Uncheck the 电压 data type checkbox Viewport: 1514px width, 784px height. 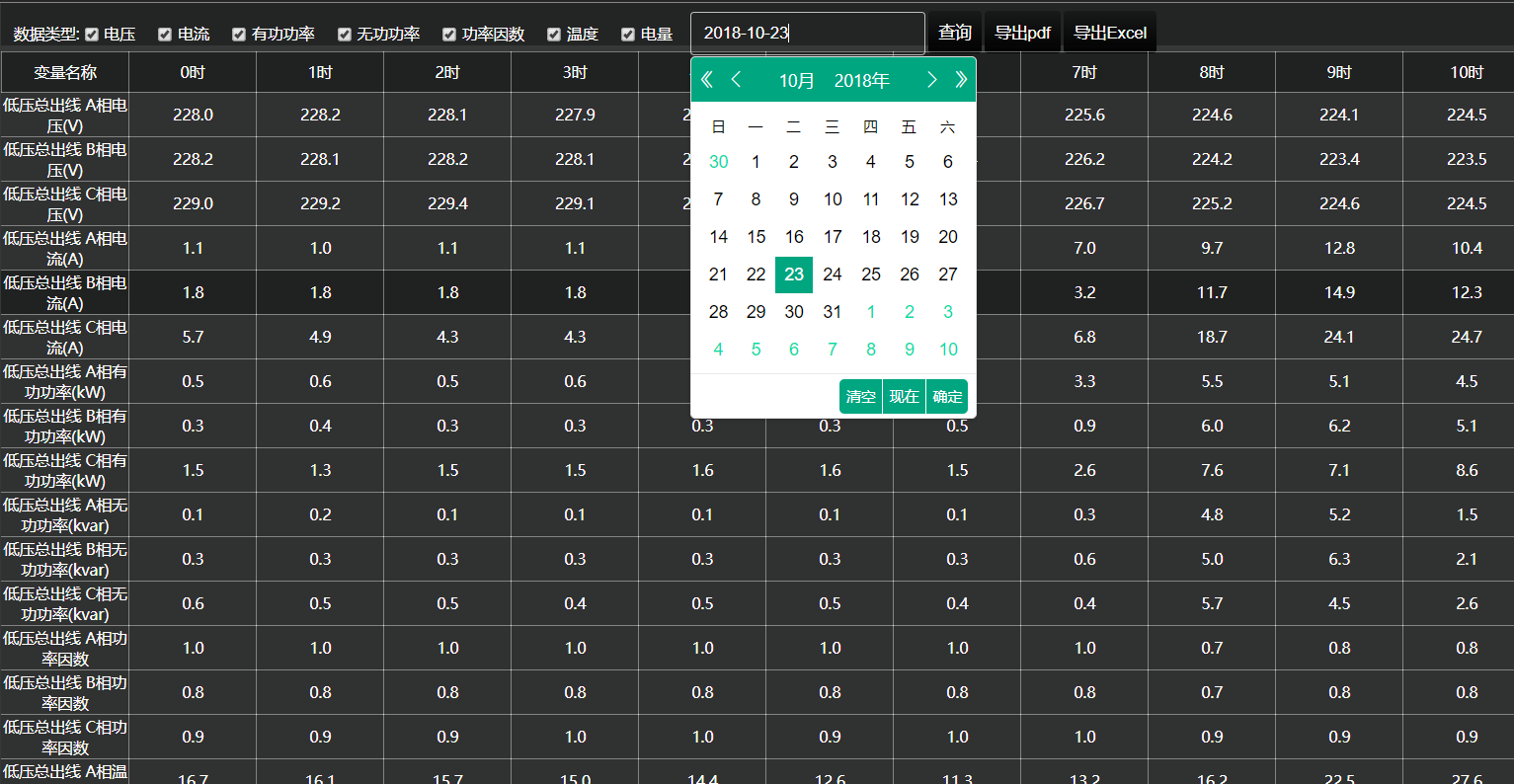tap(92, 35)
